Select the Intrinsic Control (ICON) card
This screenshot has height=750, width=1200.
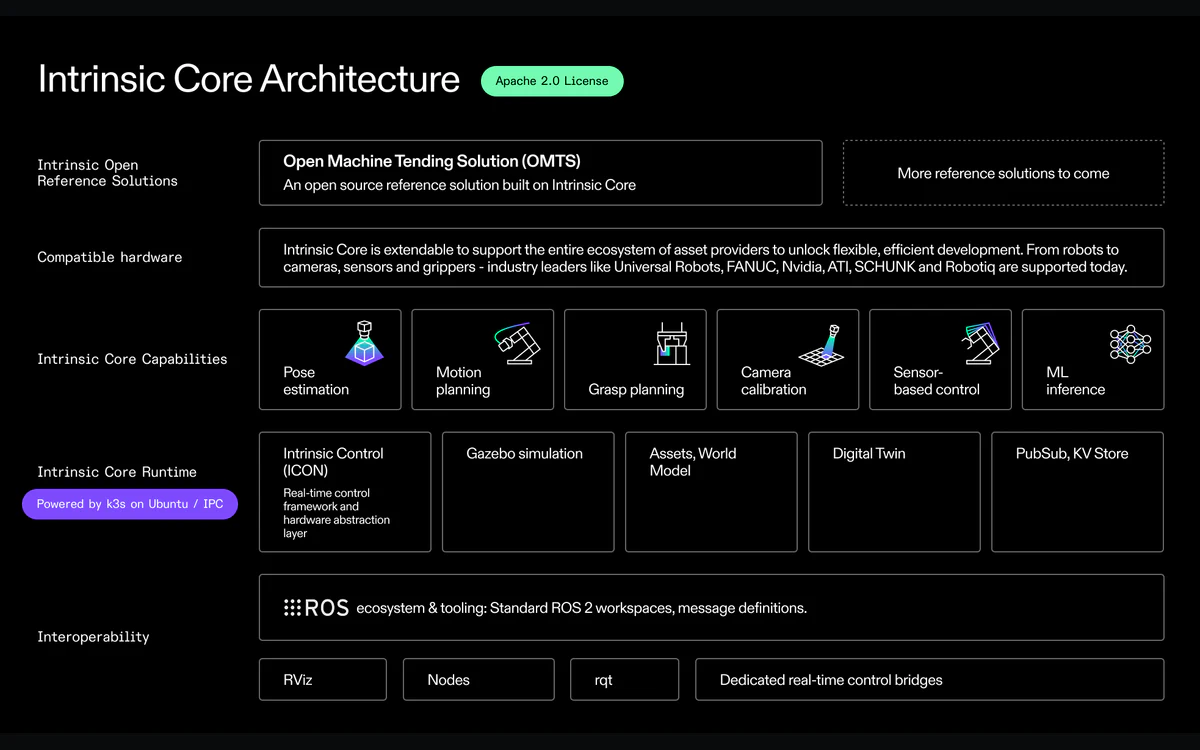click(345, 492)
